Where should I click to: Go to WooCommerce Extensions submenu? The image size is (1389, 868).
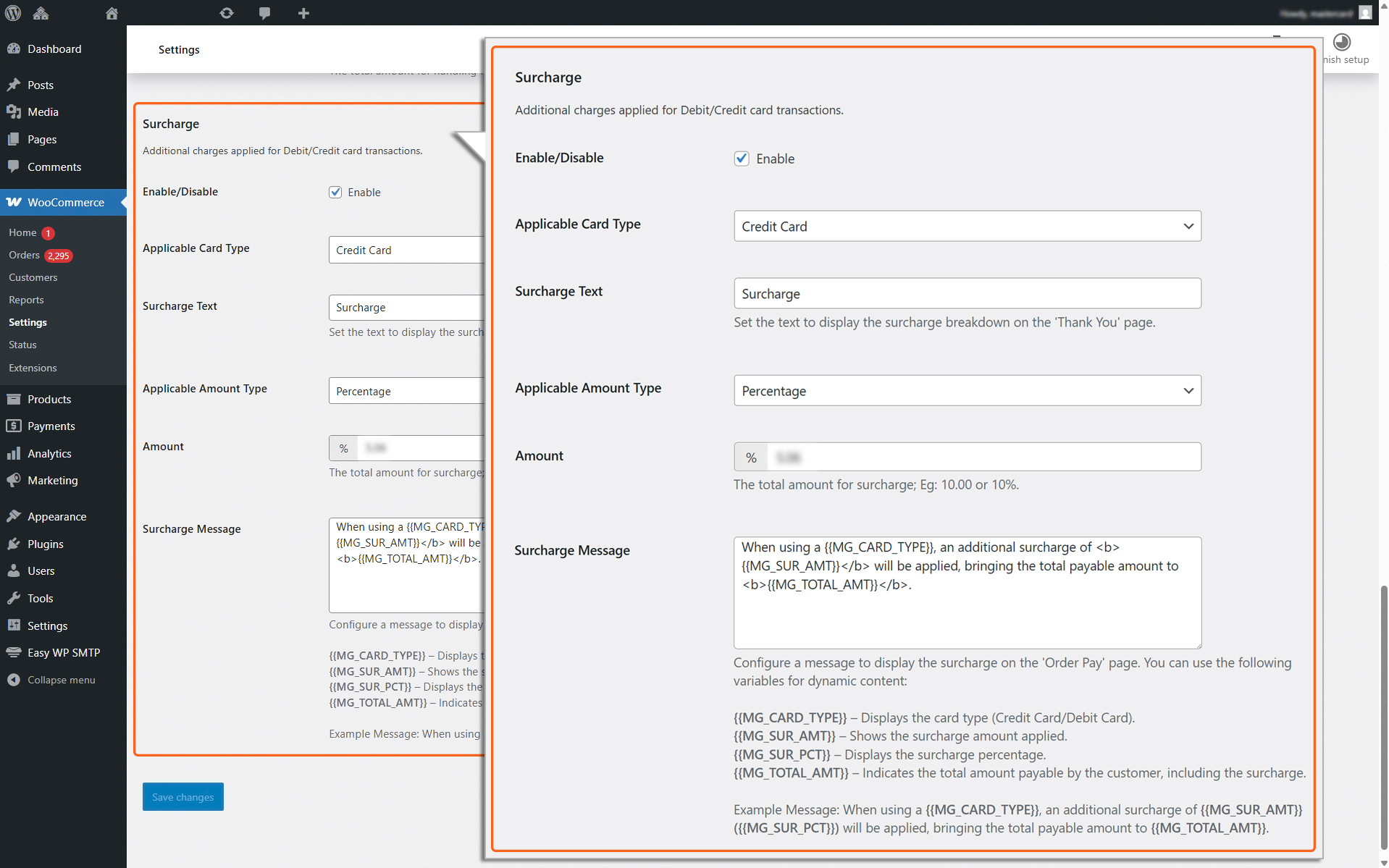coord(33,368)
